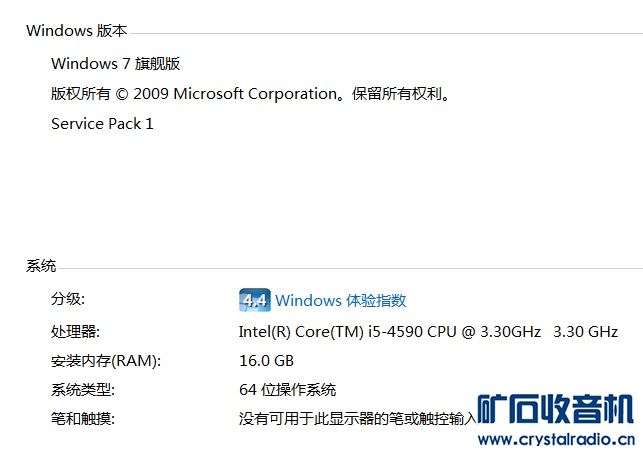Click the pen and touch input status text
The image size is (643, 452).
click(x=355, y=419)
